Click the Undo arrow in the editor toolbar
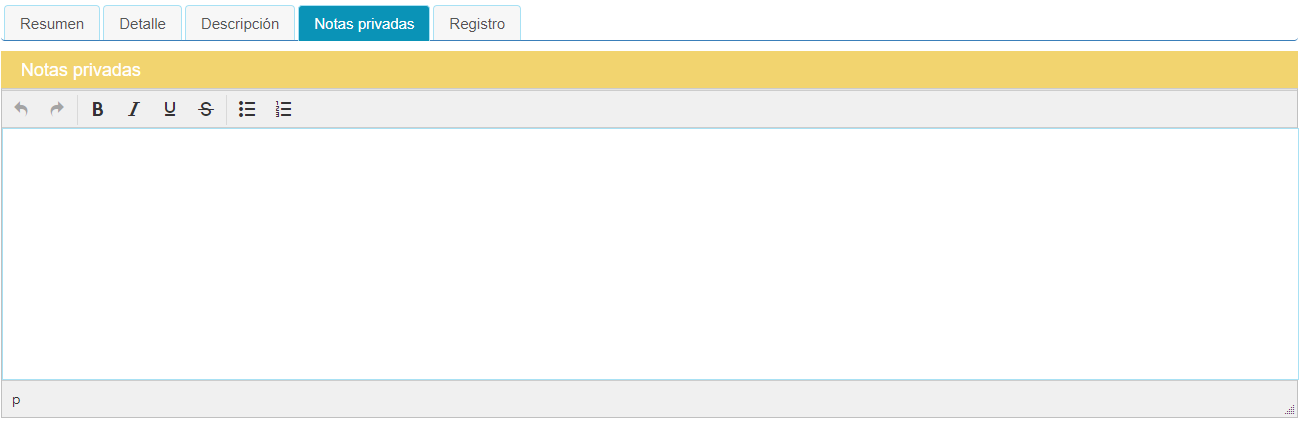Image resolution: width=1304 pixels, height=423 pixels. pyautogui.click(x=21, y=109)
